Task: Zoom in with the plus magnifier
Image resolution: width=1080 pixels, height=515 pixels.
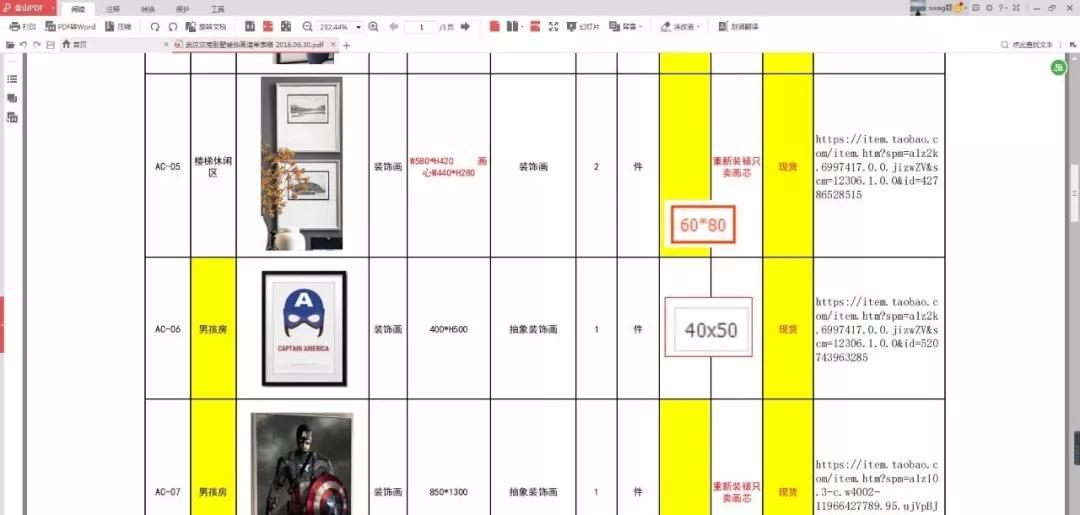Action: click(x=373, y=27)
